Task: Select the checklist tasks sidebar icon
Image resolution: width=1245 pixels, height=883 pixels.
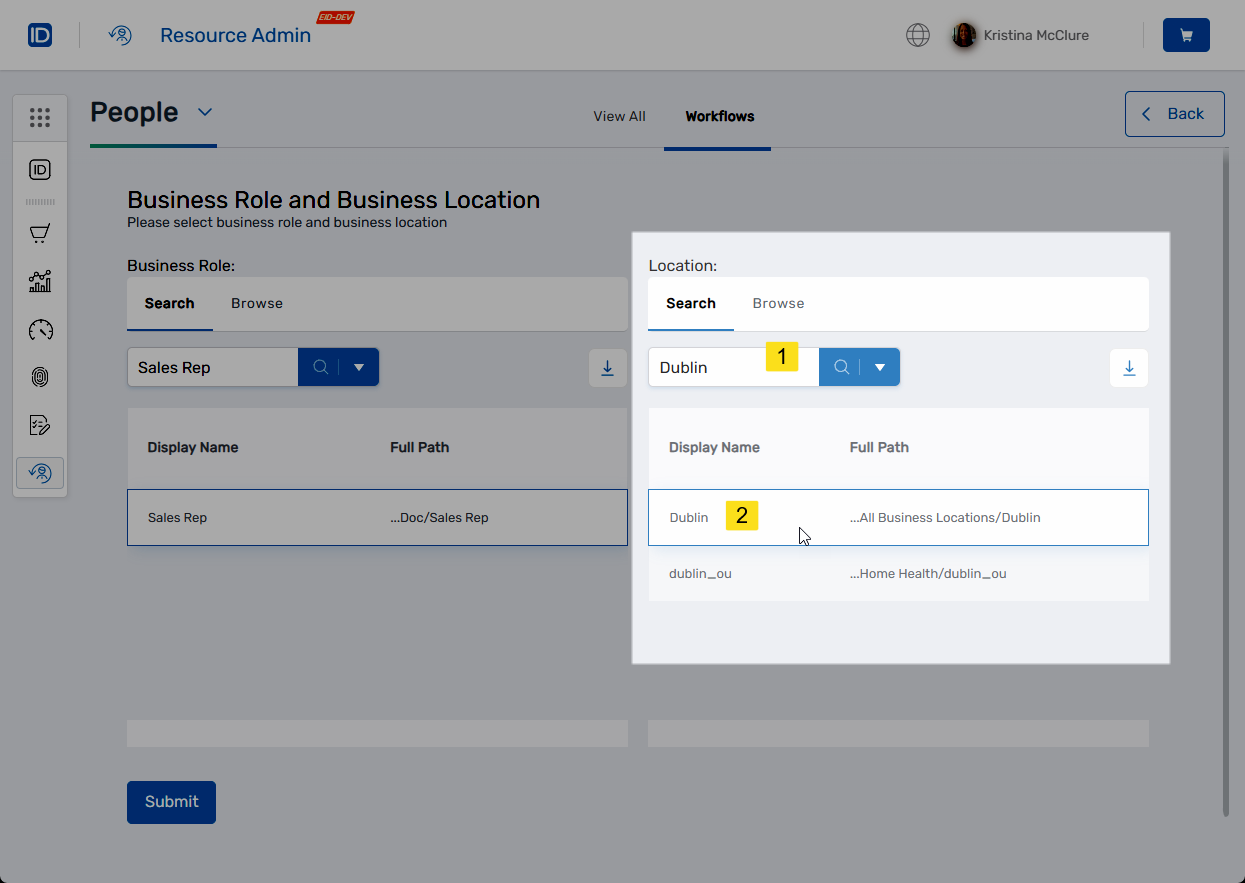Action: (40, 425)
